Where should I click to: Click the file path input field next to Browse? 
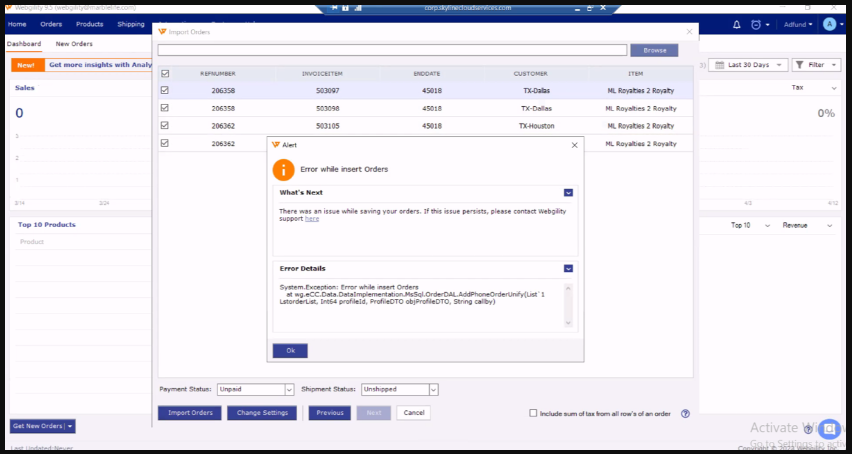[x=392, y=50]
